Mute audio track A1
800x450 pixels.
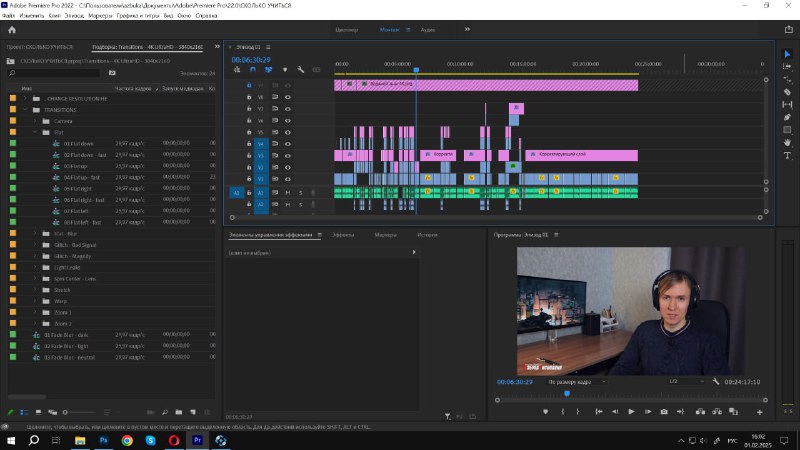point(287,192)
